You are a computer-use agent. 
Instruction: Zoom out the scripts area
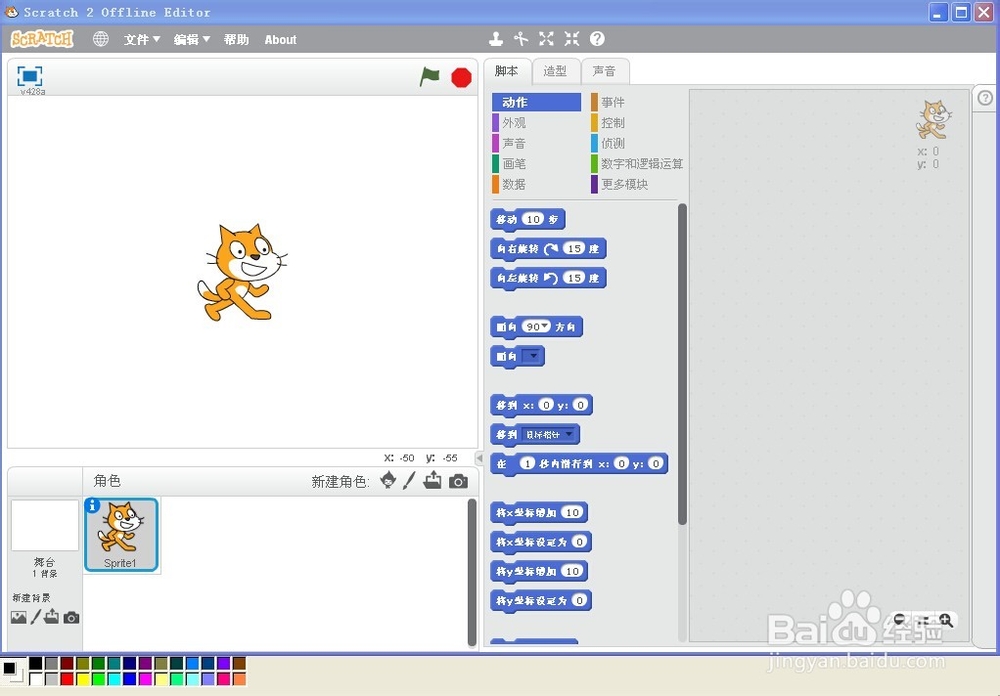tap(899, 619)
